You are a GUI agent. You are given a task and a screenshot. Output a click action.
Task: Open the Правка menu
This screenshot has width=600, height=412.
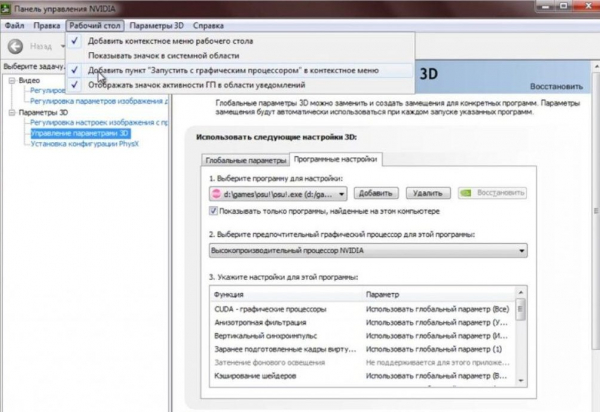(47, 26)
